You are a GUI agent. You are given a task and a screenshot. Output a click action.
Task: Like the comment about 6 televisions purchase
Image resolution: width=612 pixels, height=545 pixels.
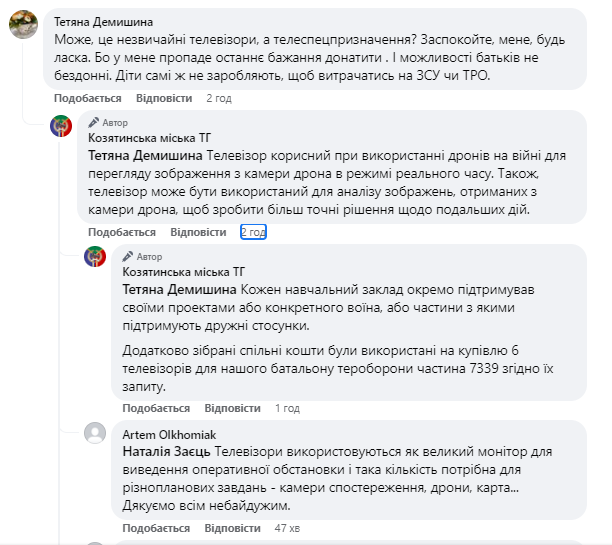[x=156, y=408]
